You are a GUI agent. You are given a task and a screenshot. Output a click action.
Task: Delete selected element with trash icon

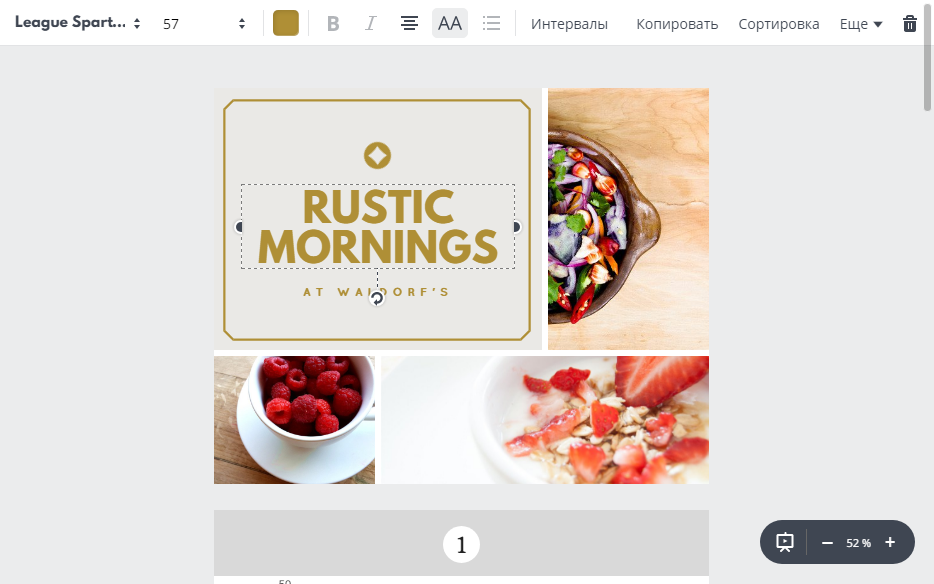910,24
